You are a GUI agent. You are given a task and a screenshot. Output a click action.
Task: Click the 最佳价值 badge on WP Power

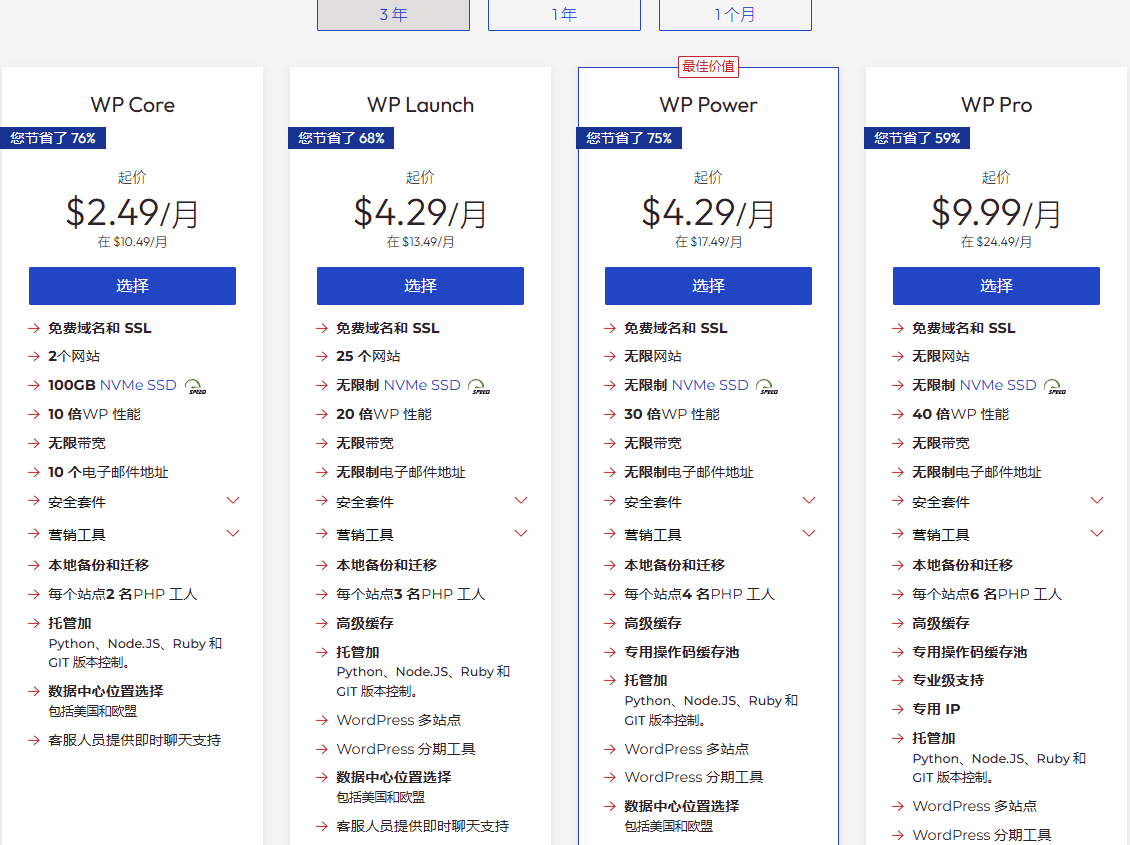(x=708, y=67)
